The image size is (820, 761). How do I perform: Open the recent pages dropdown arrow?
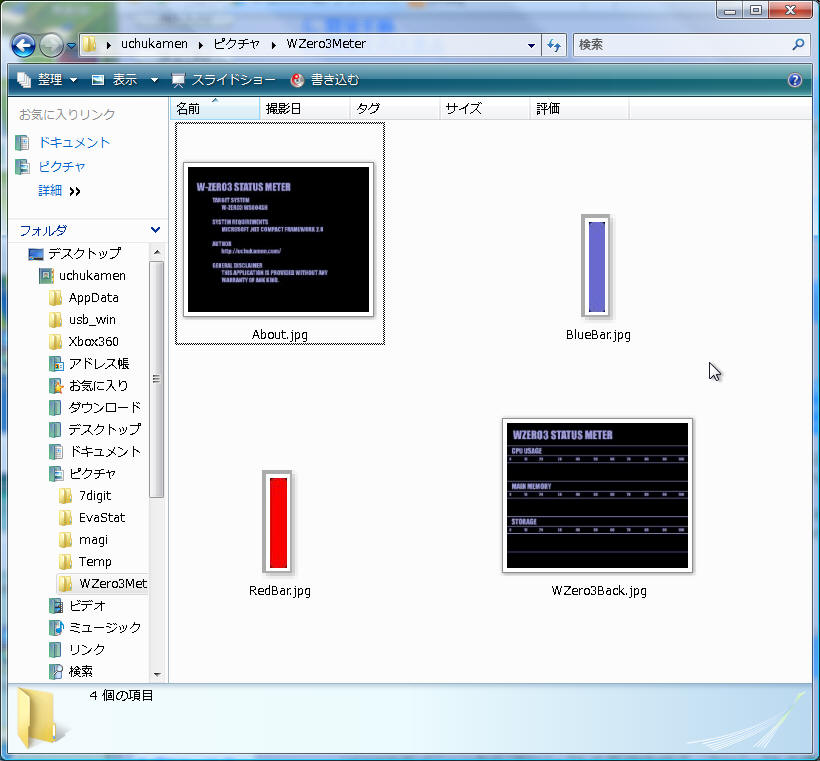point(71,46)
